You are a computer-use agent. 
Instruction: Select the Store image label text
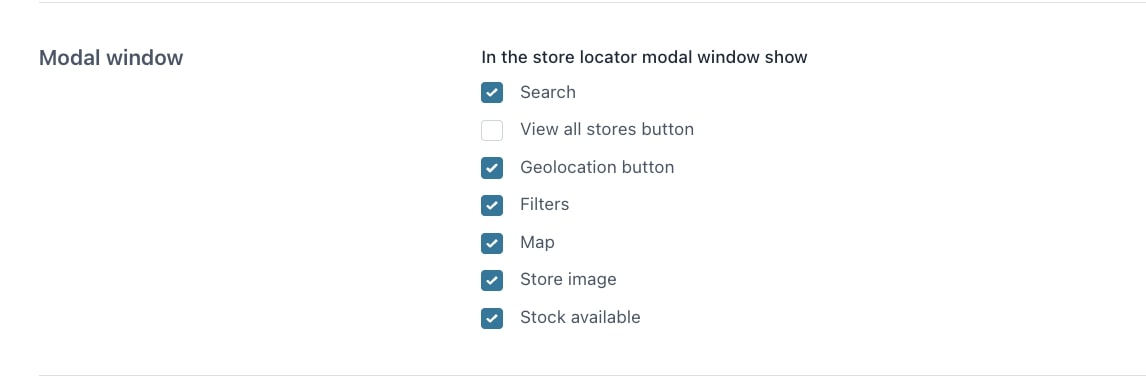tap(569, 279)
